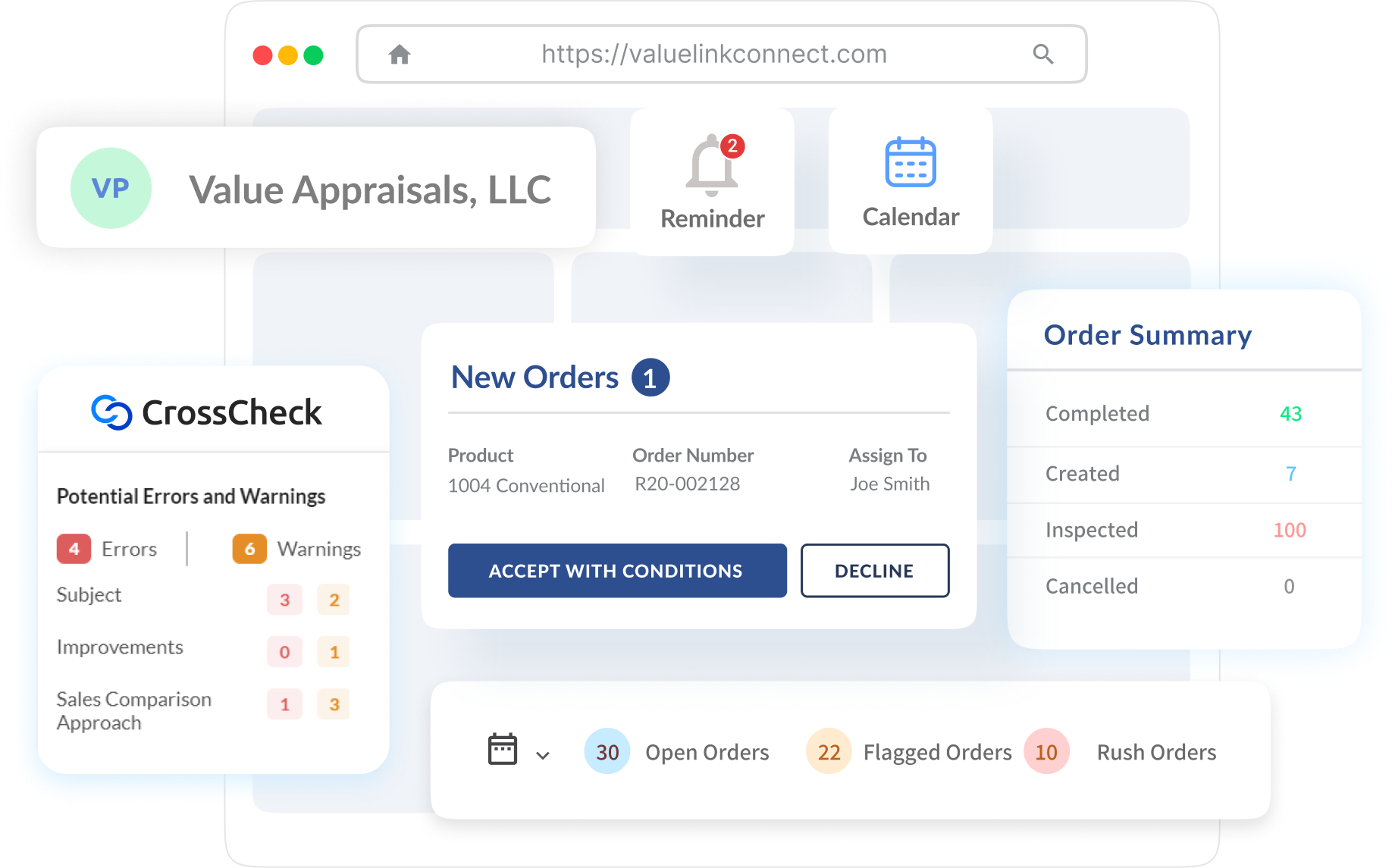Click the CrossCheck logo icon
The width and height of the screenshot is (1395, 868).
[111, 412]
